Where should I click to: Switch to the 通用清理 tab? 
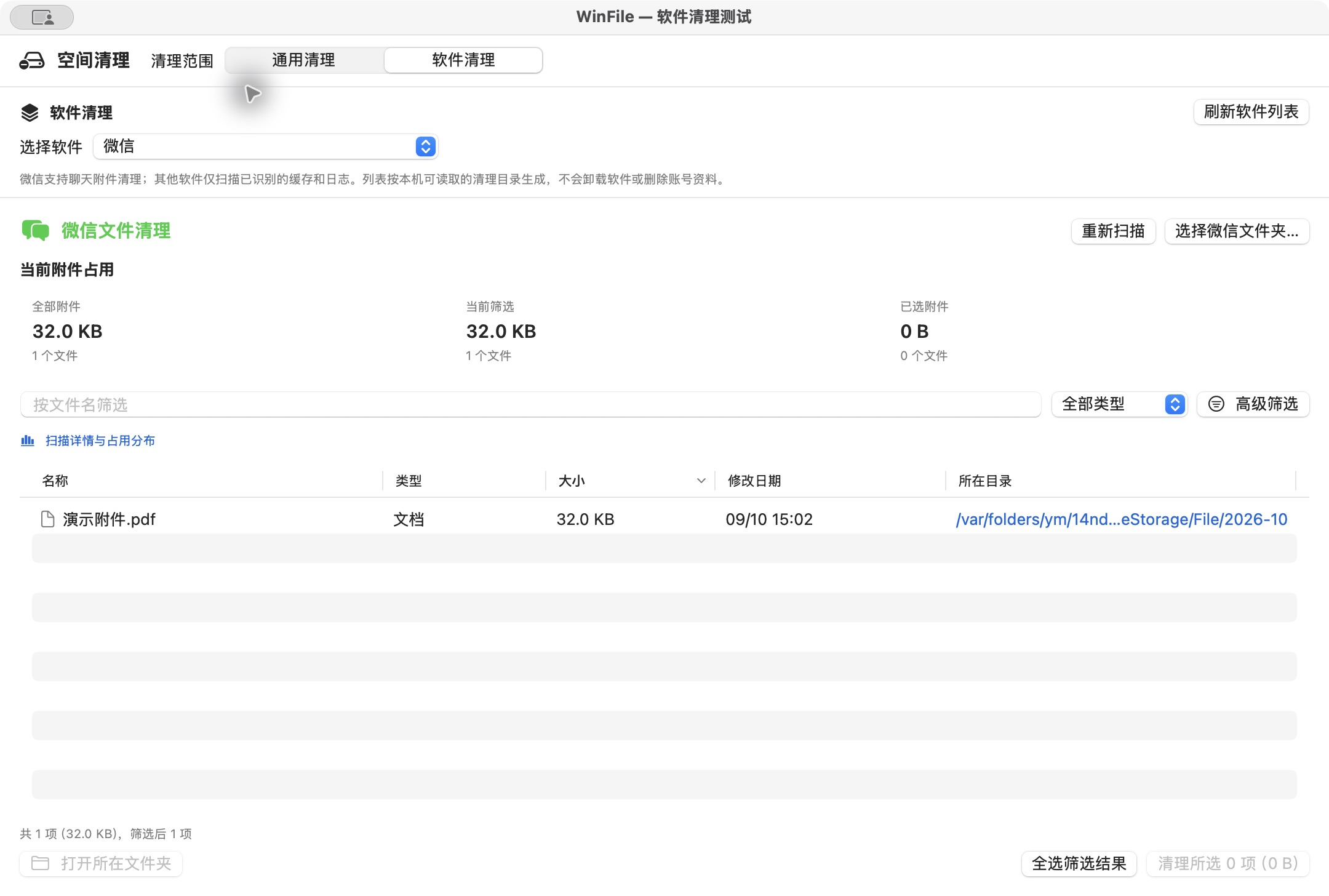point(304,60)
